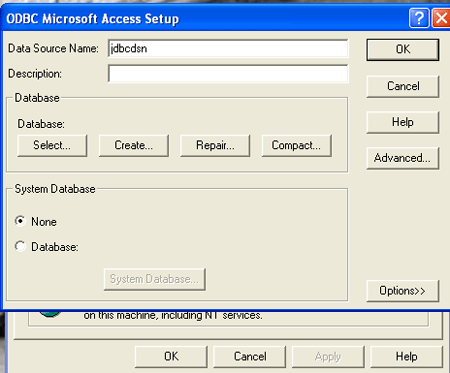
Task: Click Cancel in the background administrator window
Action: [250, 357]
